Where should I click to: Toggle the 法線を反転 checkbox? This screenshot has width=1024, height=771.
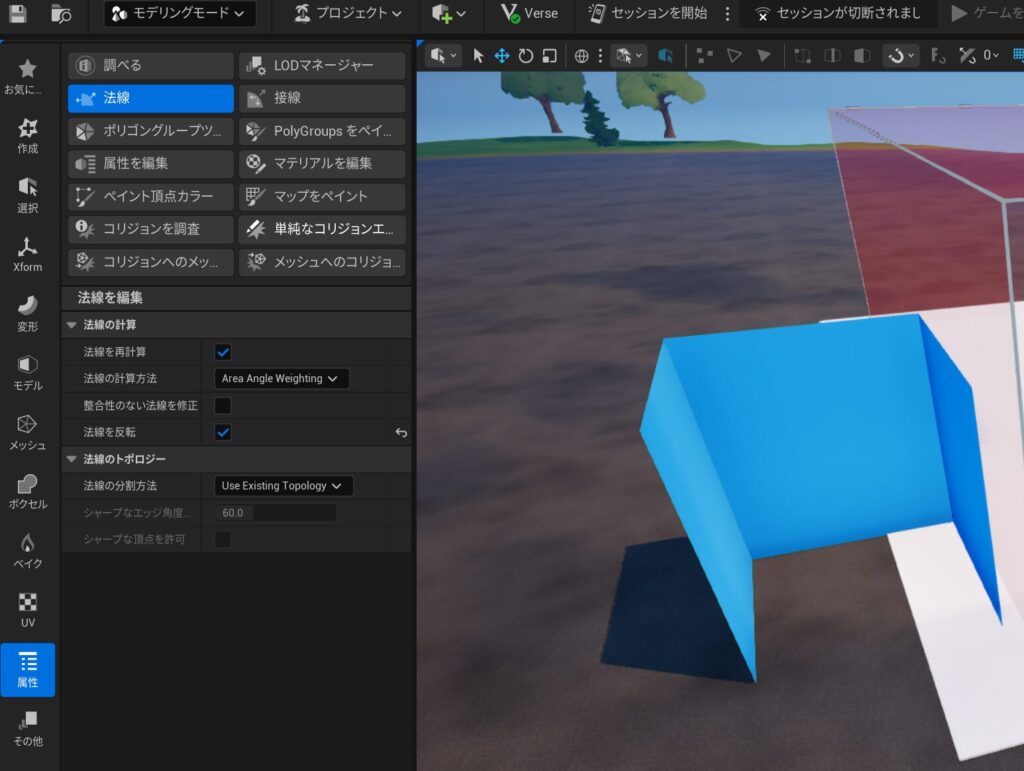[x=223, y=432]
